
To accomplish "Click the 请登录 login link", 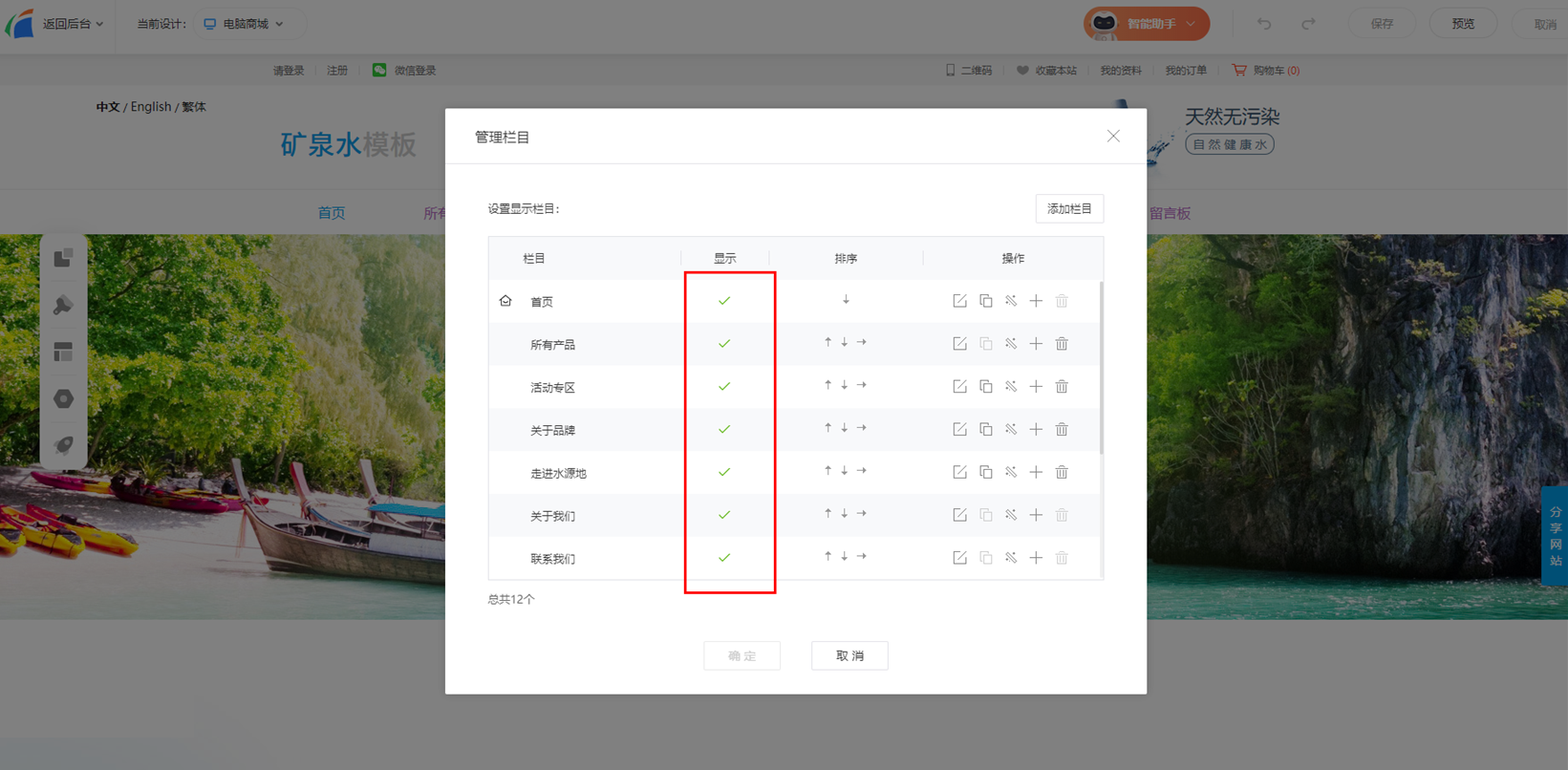I will [289, 71].
